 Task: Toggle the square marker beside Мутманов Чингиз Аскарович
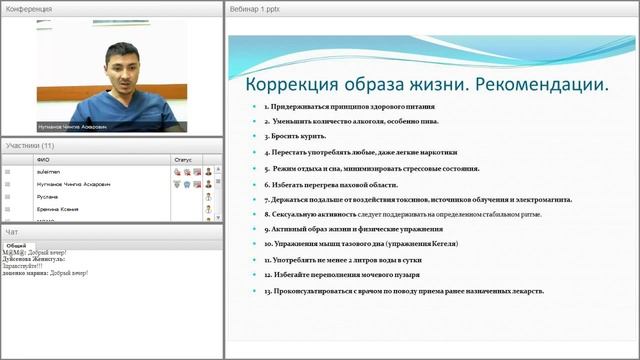coord(7,184)
